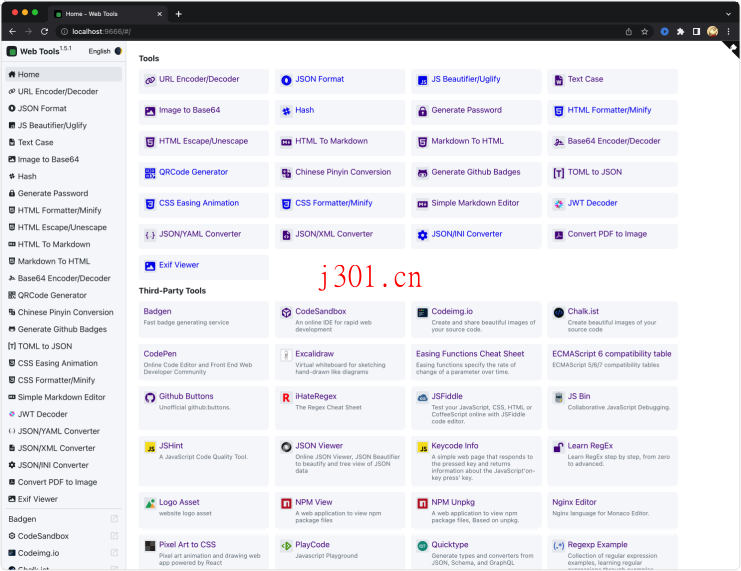
Task: Click the Image to Base64 card icon
Action: 150,111
